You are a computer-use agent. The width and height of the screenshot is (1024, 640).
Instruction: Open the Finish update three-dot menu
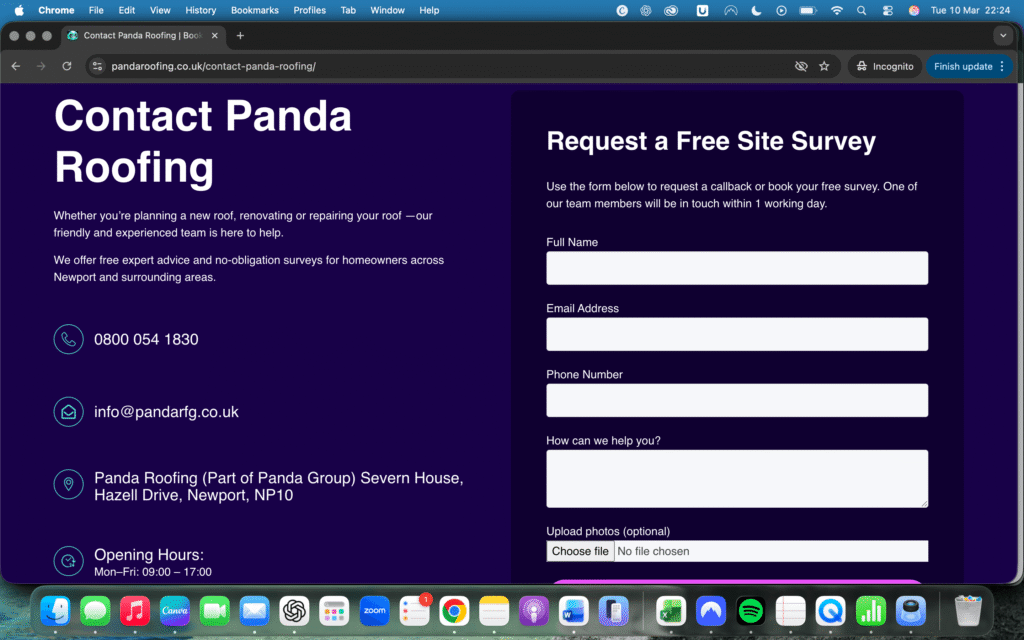coord(1002,66)
